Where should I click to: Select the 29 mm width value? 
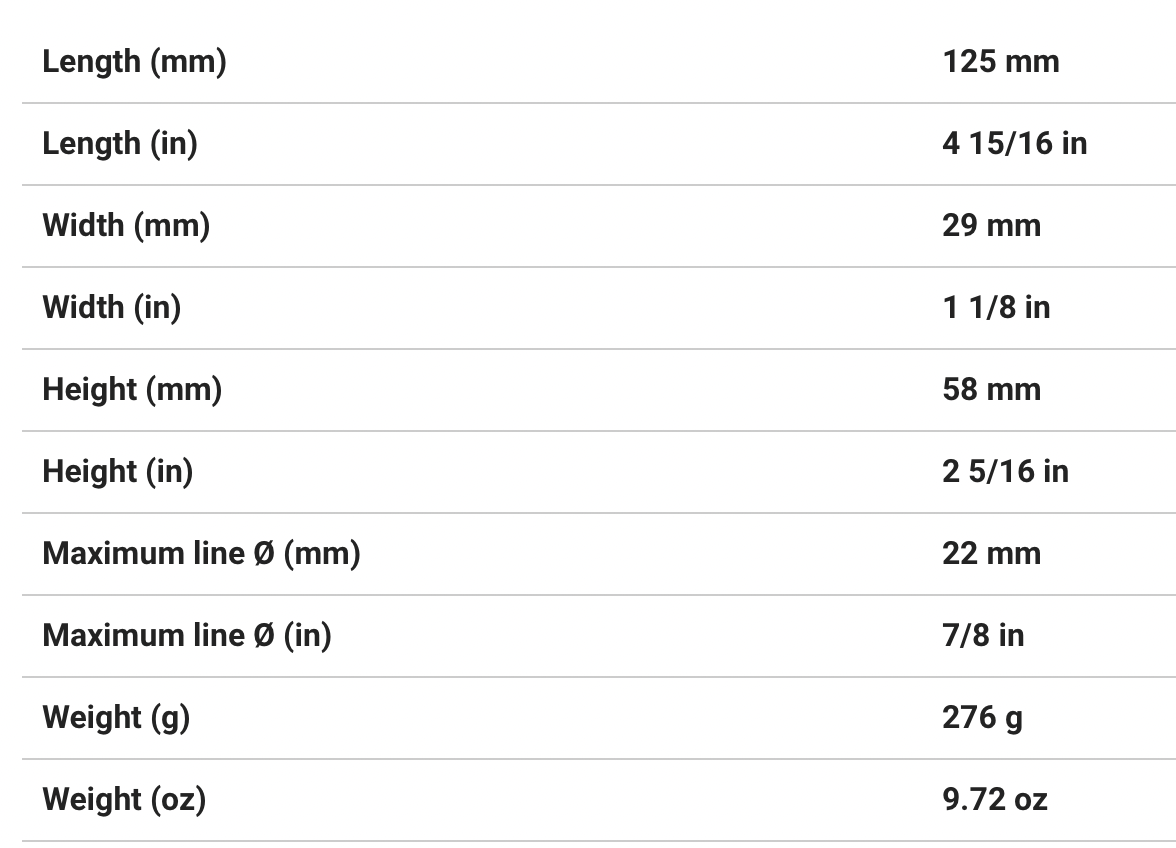pos(991,226)
